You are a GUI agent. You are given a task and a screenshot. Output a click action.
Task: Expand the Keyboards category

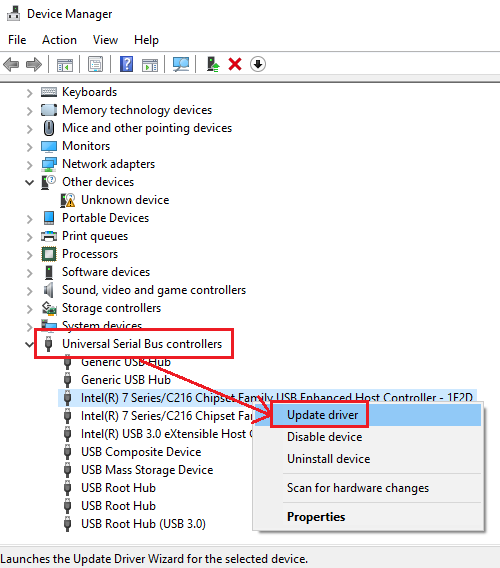tap(29, 93)
